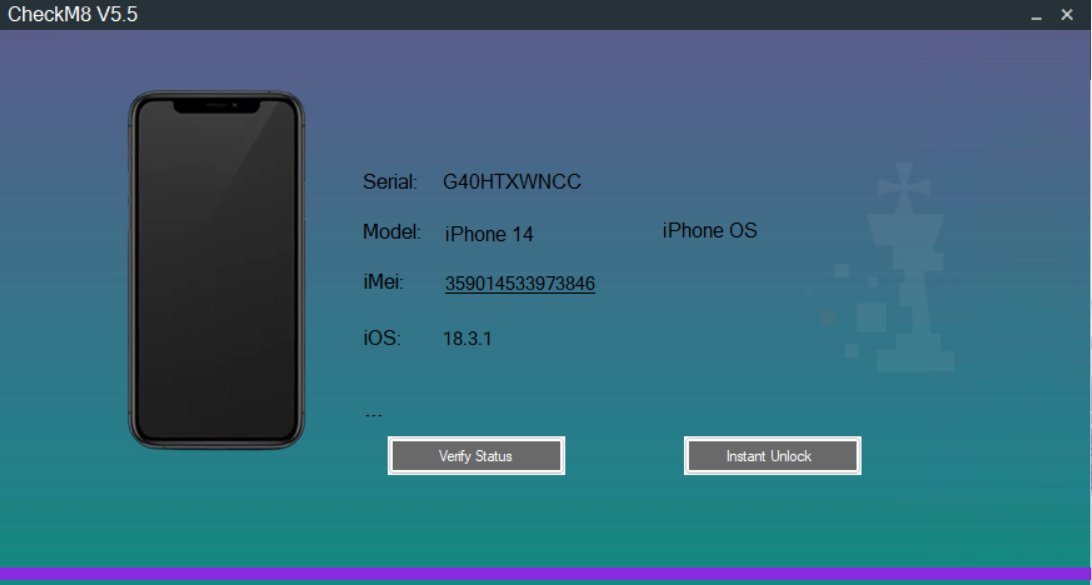The width and height of the screenshot is (1092, 585).
Task: Click the iMei: field label
Action: [383, 282]
